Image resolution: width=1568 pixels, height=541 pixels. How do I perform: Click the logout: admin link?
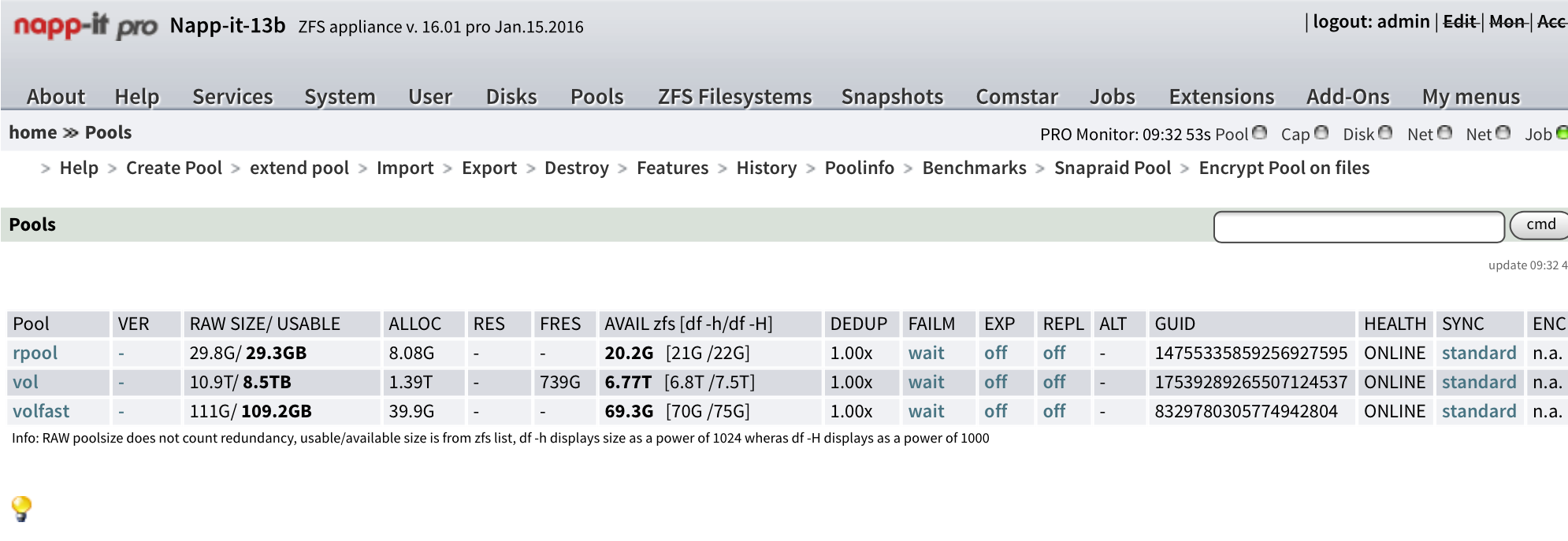tap(1371, 21)
